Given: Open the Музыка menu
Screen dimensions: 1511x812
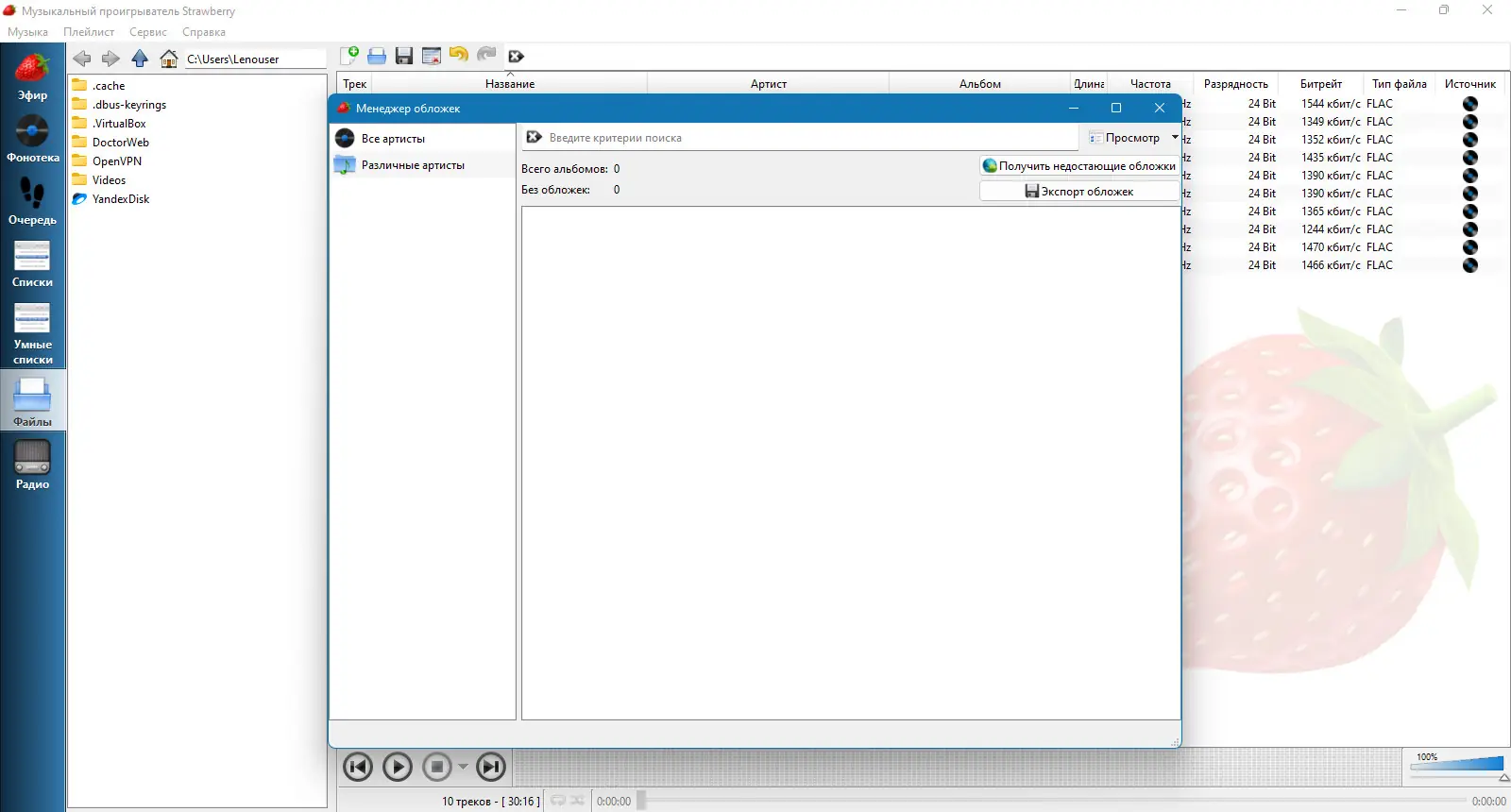Looking at the screenshot, I should click(27, 32).
